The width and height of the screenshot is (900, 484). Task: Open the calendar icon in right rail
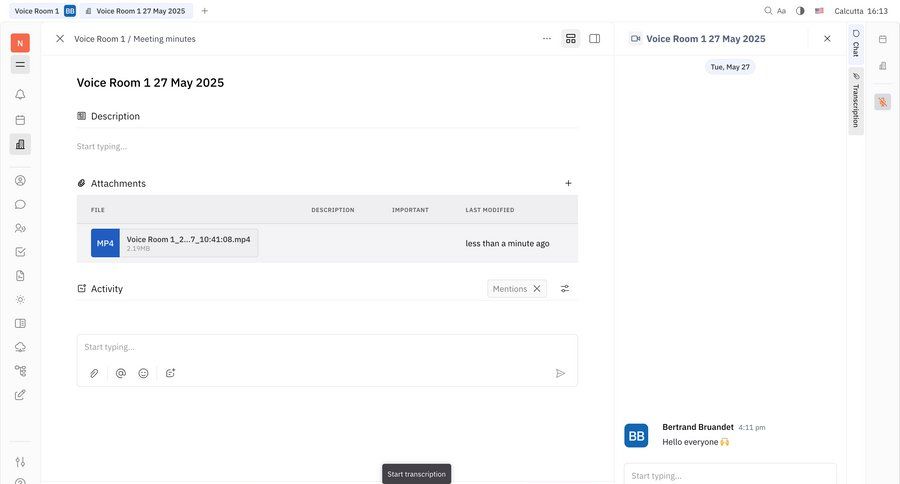coord(882,39)
